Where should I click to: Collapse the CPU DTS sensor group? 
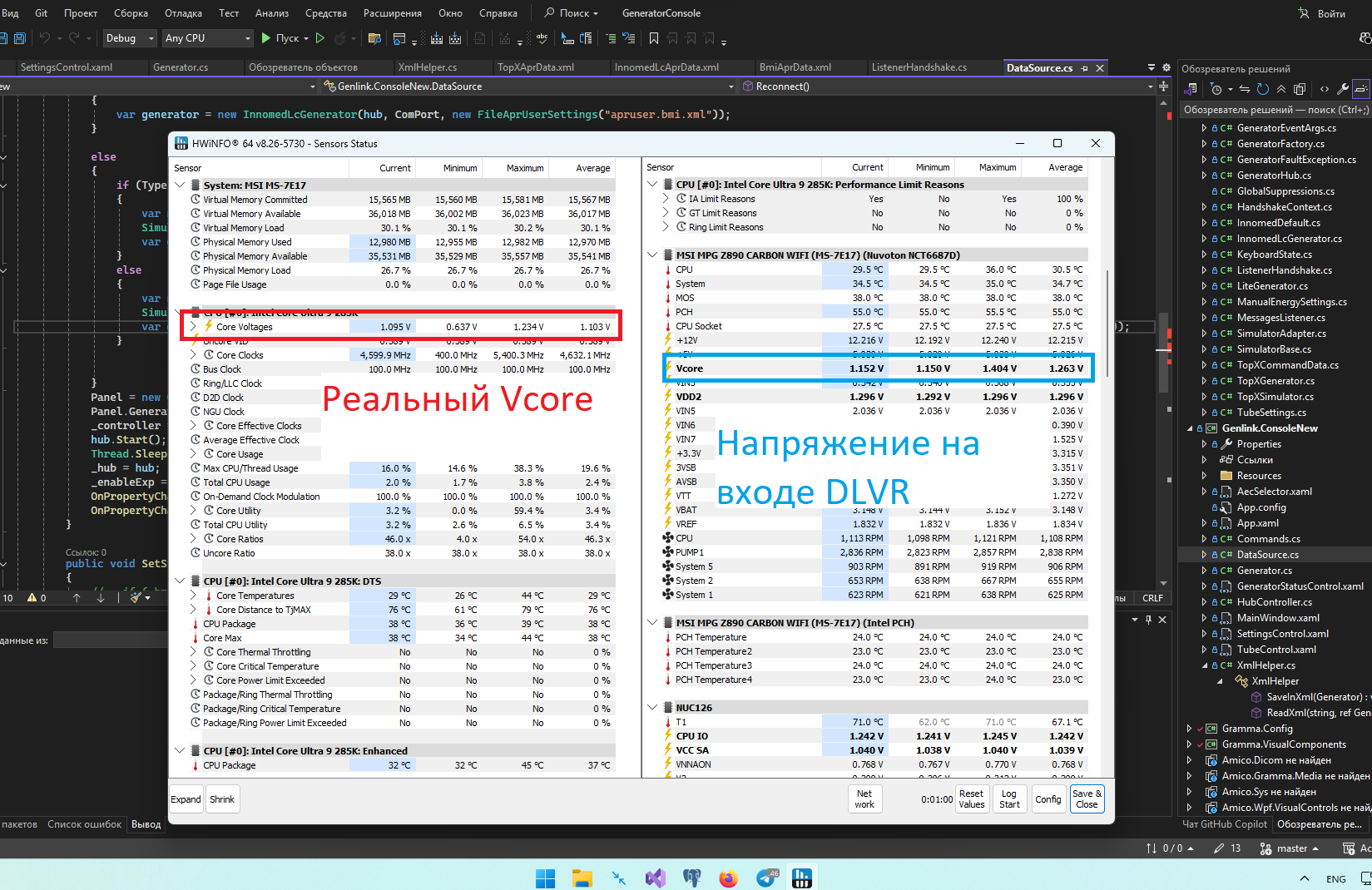tap(180, 581)
